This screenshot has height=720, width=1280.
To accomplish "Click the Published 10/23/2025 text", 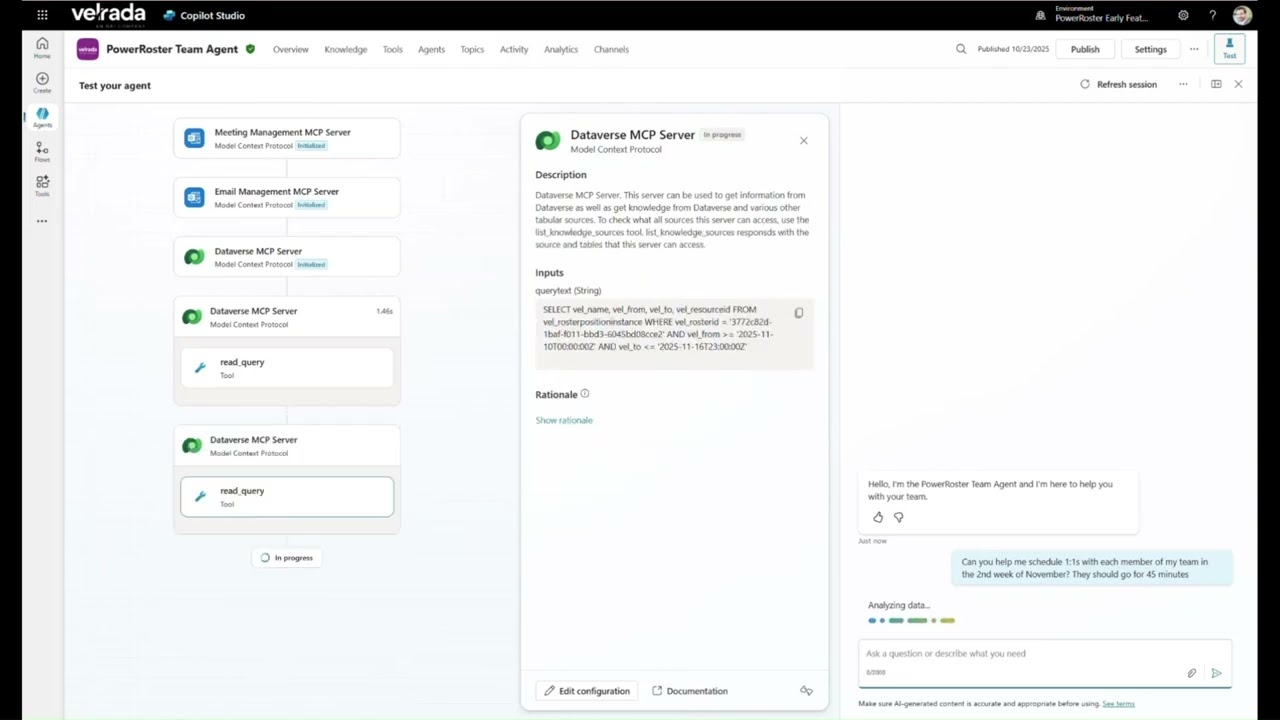I will [x=1013, y=49].
